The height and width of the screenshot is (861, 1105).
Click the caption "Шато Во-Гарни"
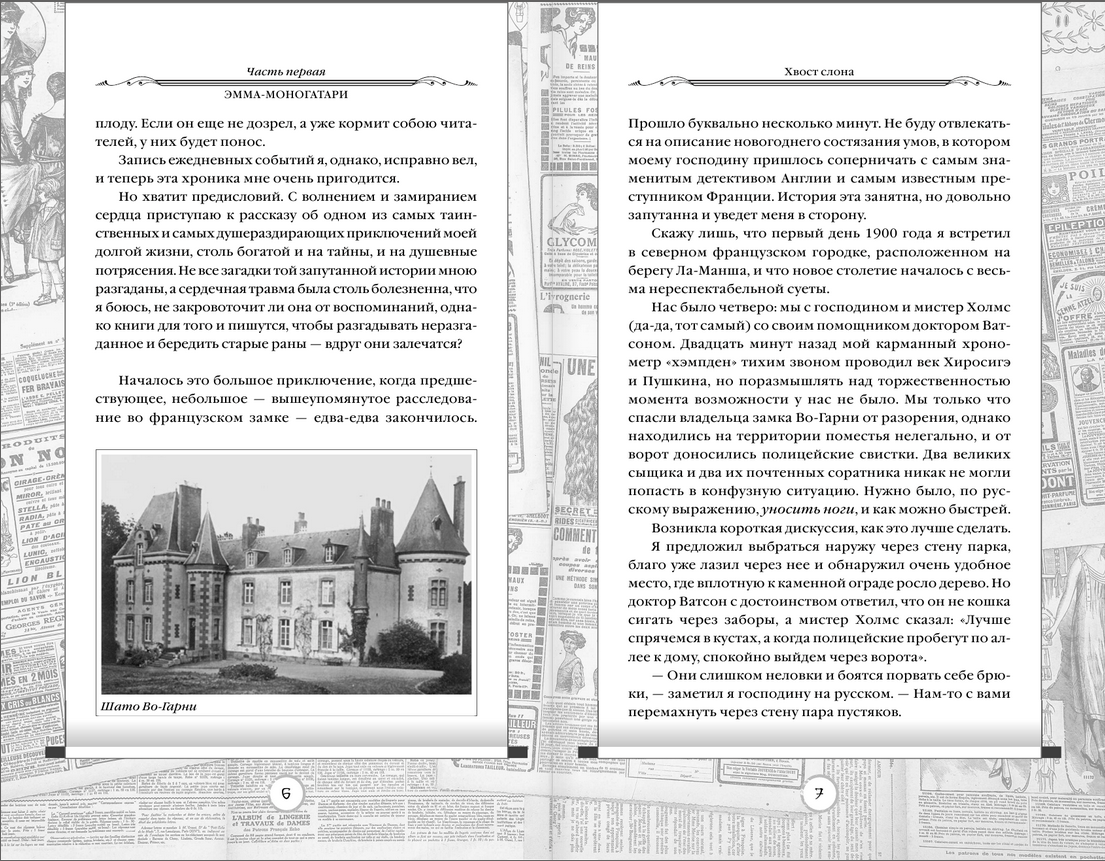150,708
